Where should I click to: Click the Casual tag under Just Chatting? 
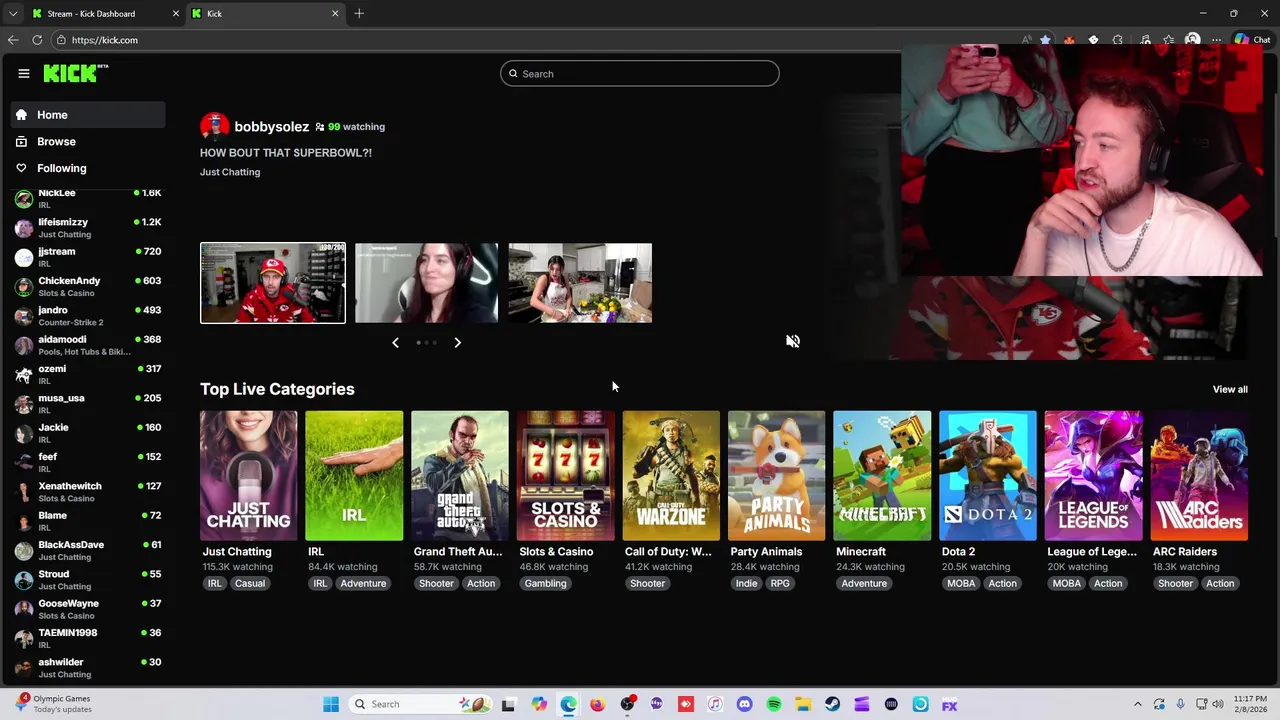pos(250,584)
